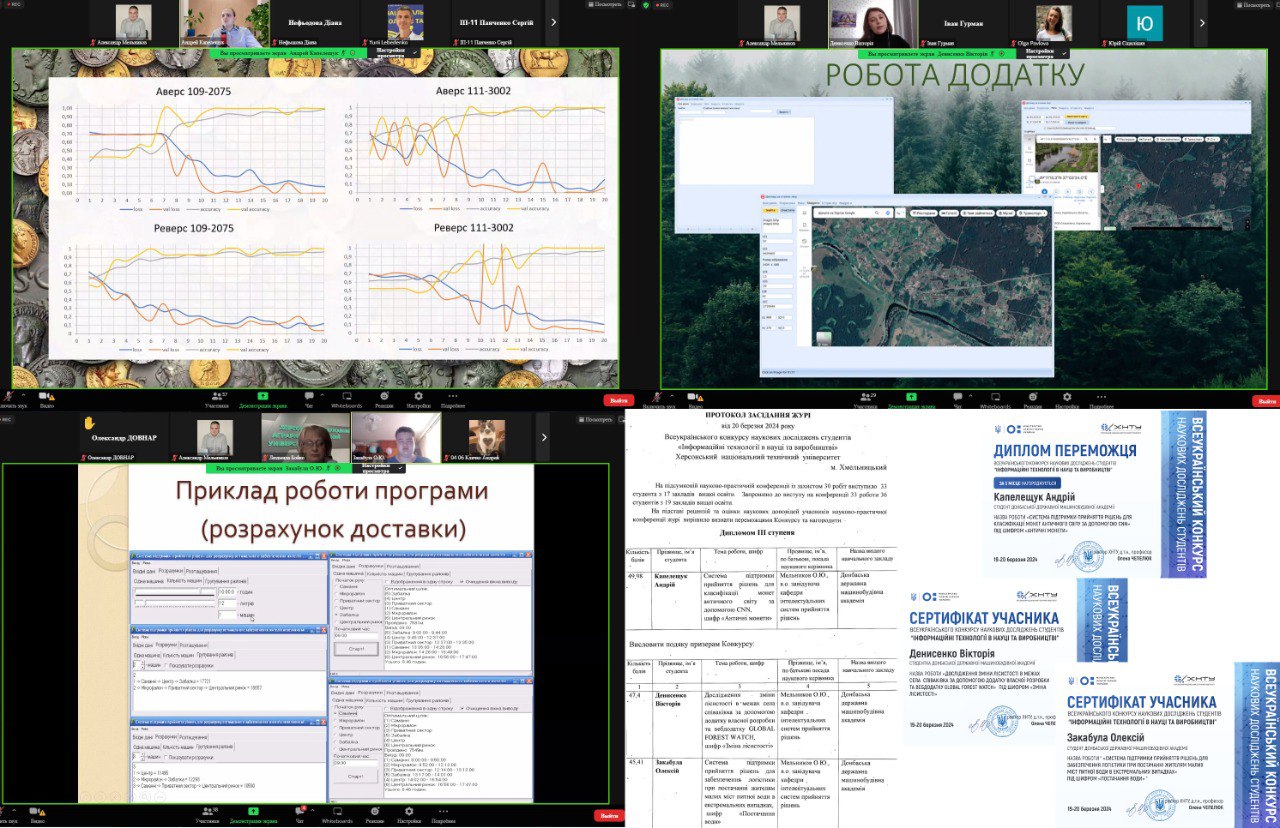Open Настройки in the РОБОТА ДОДАТКУ Zoom window
Viewport: 1280px width, 828px height.
pos(1067,400)
